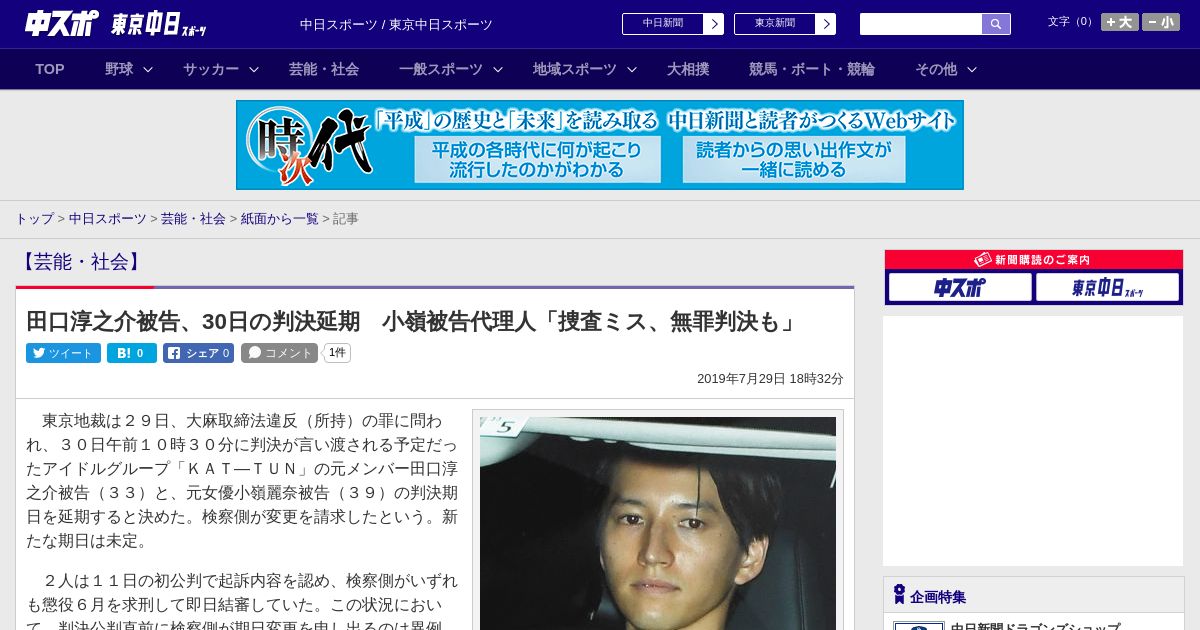Expand the その他 dropdown chevron

coord(972,69)
